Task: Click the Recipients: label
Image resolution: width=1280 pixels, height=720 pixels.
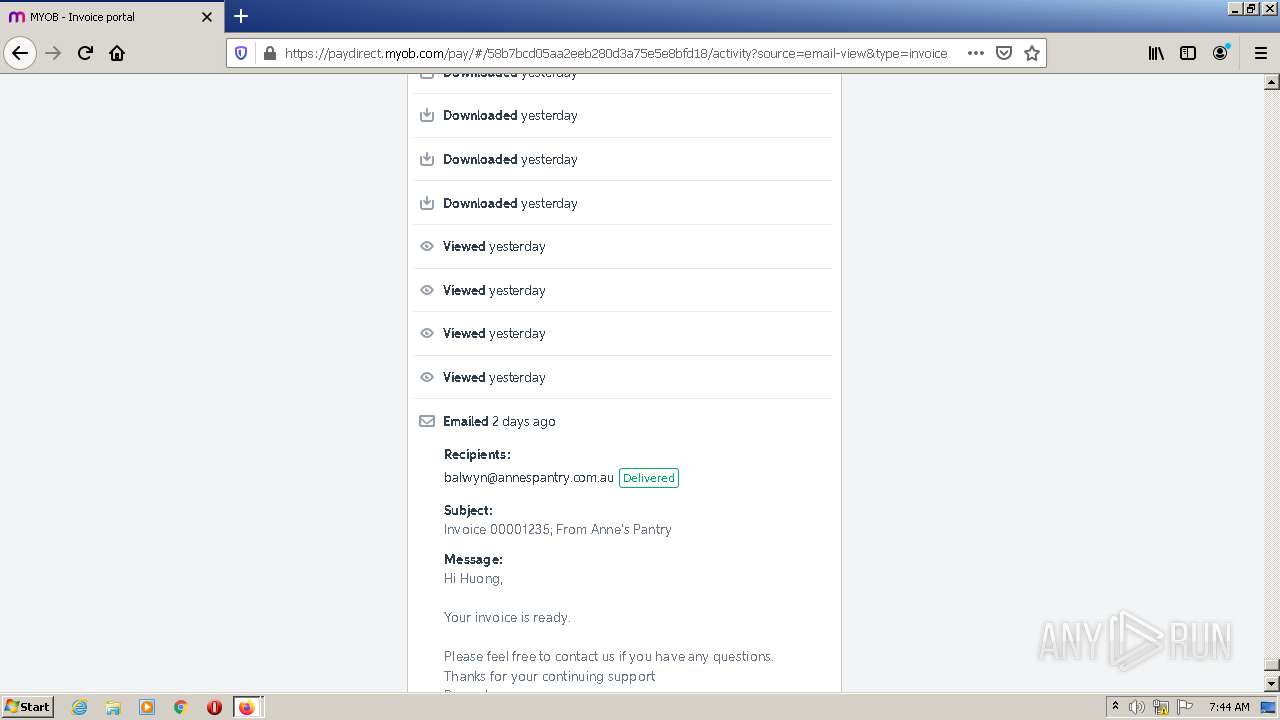Action: (x=477, y=454)
